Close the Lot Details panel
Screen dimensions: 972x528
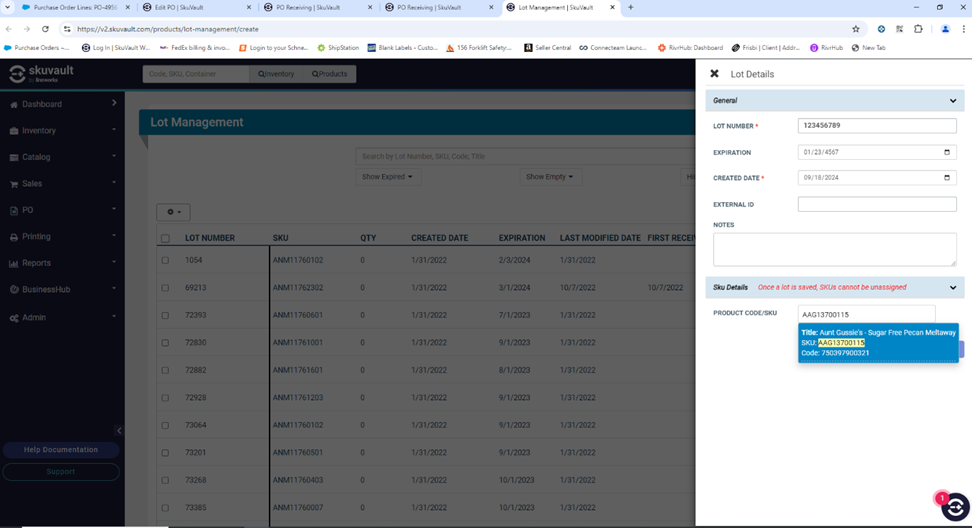(714, 74)
